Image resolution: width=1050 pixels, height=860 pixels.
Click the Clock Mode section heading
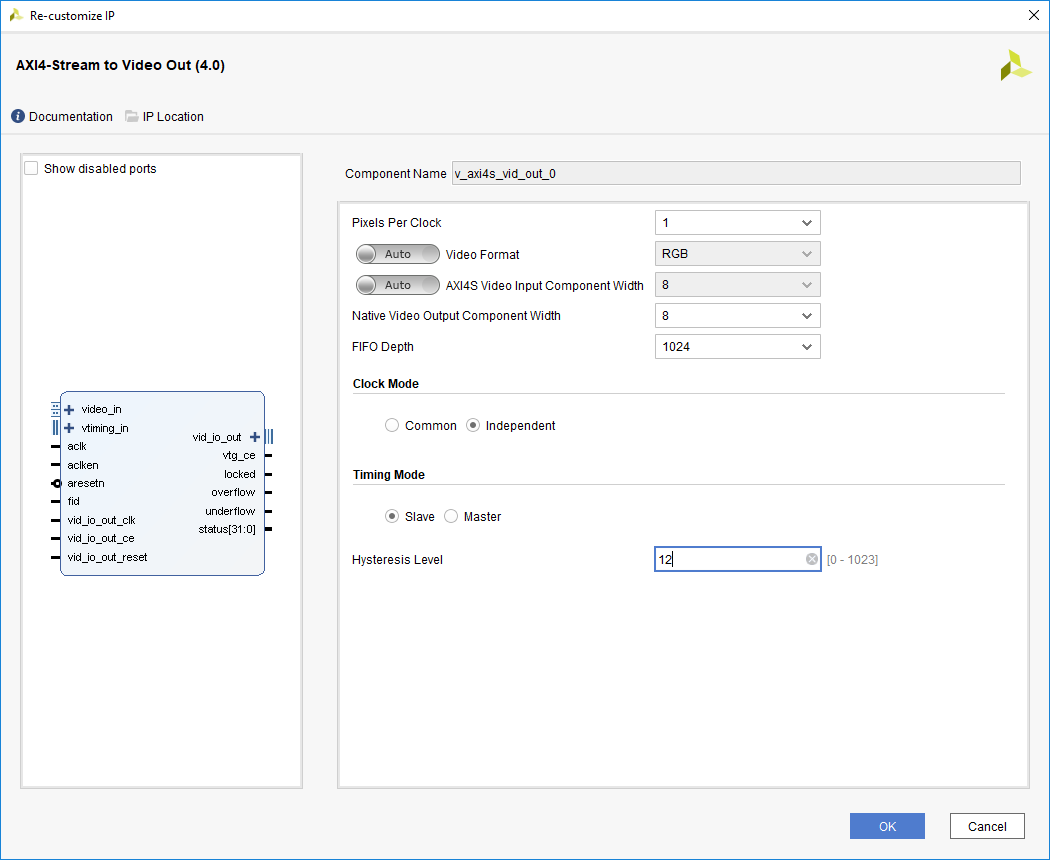[386, 384]
